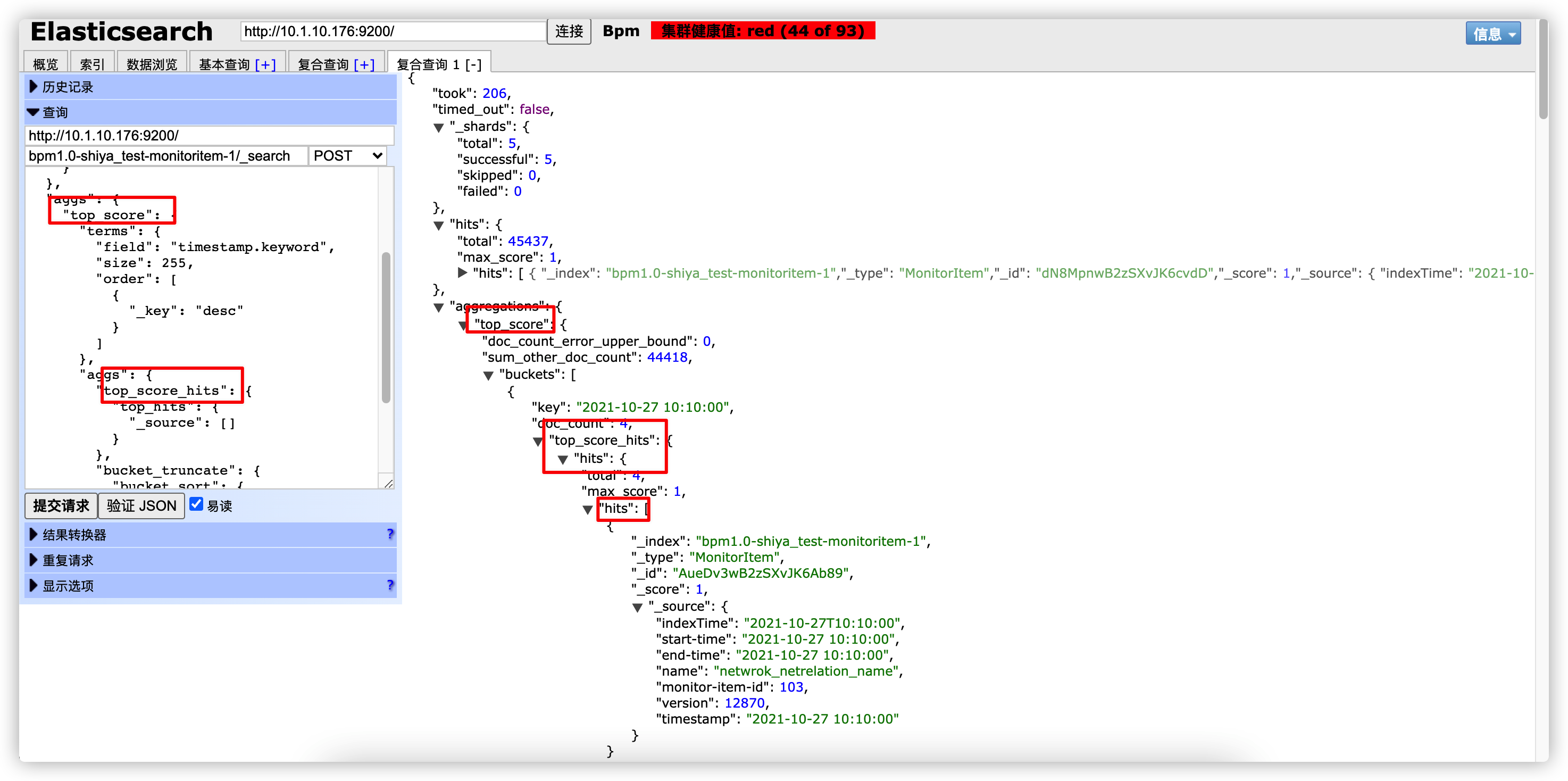Screen dimensions: 1568x781
Task: Collapse the 查询 query section
Action: pos(55,113)
